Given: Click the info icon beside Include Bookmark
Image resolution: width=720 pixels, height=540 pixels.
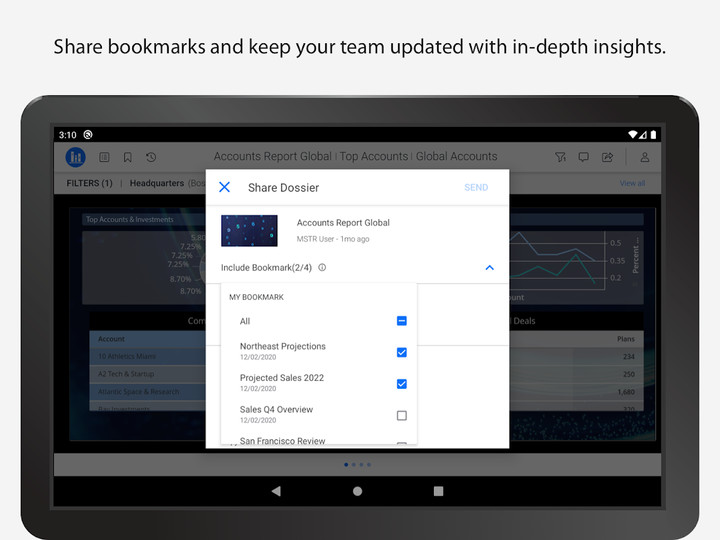Looking at the screenshot, I should (322, 267).
